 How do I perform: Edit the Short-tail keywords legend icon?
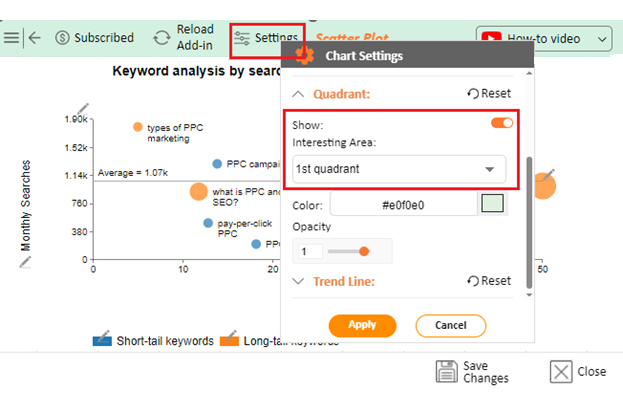102,338
